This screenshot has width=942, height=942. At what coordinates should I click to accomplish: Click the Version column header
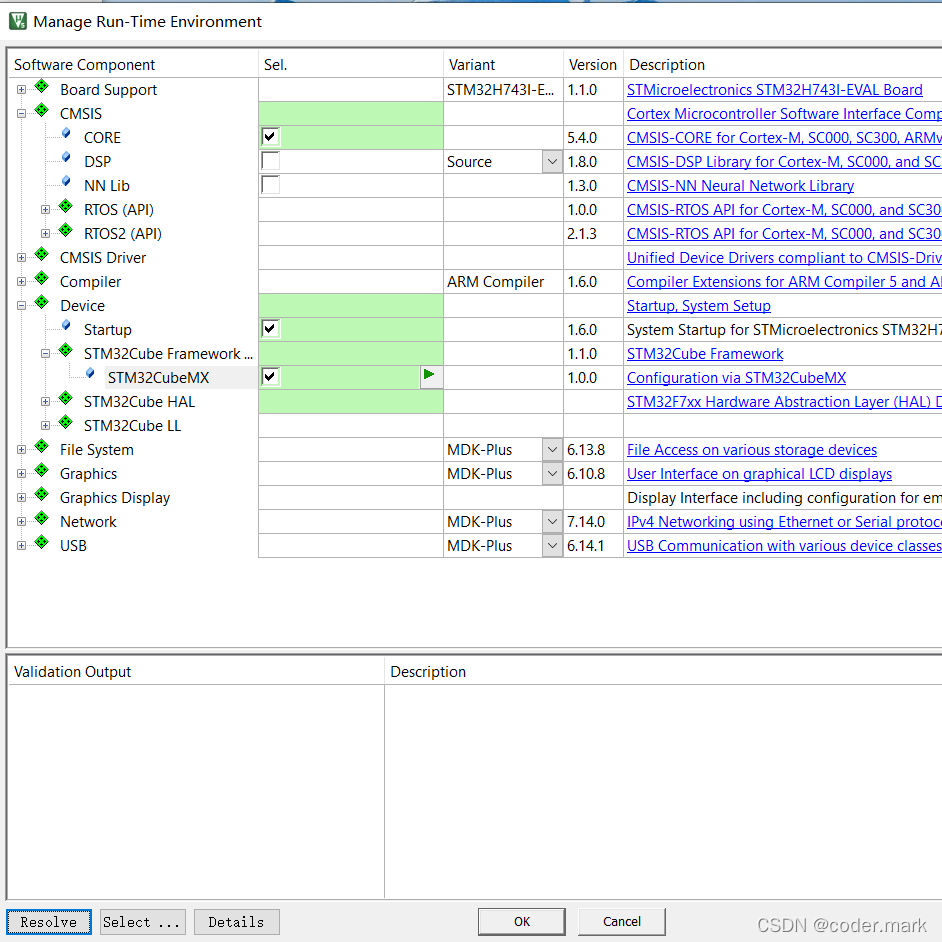pyautogui.click(x=593, y=64)
